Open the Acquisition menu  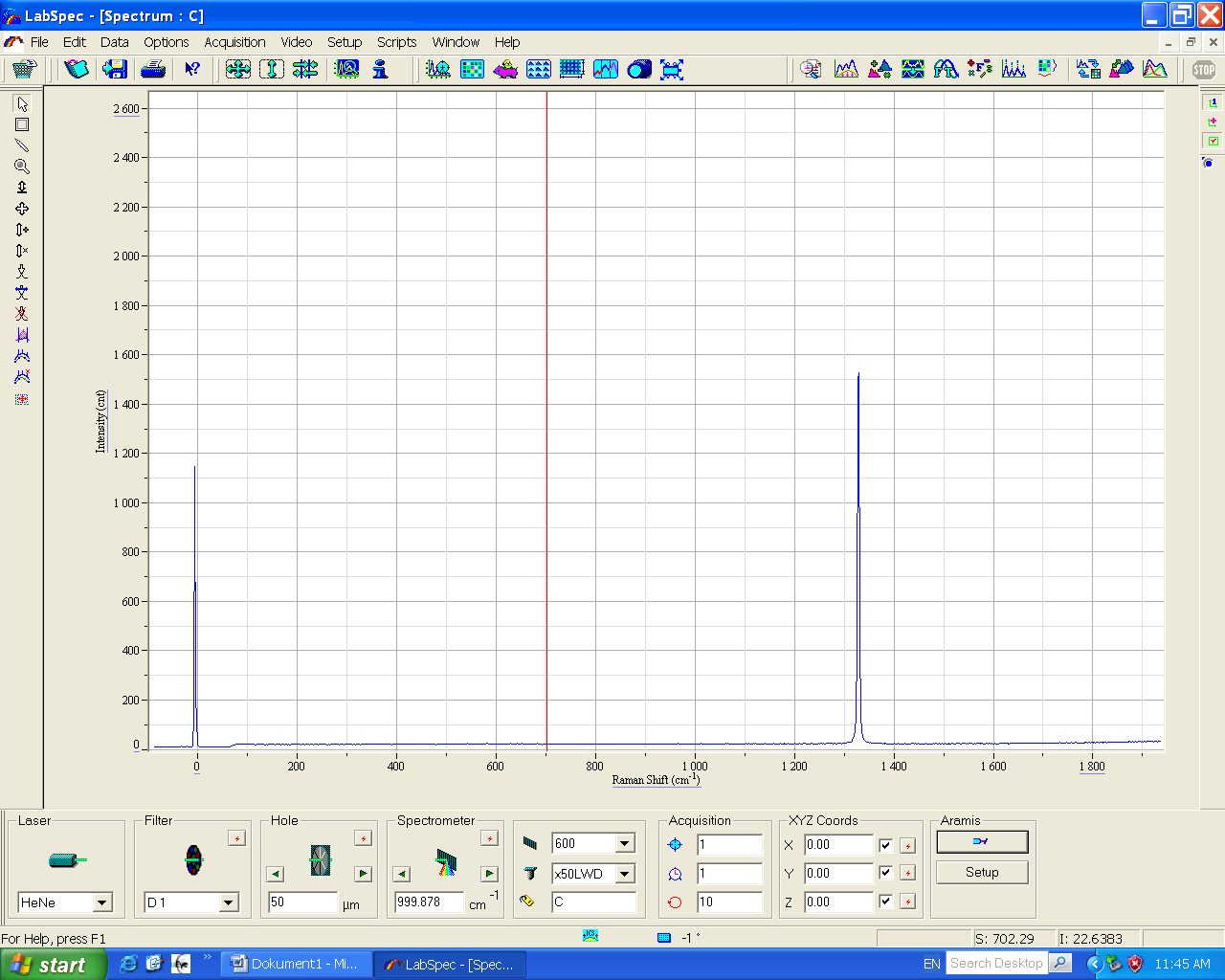pos(234,42)
